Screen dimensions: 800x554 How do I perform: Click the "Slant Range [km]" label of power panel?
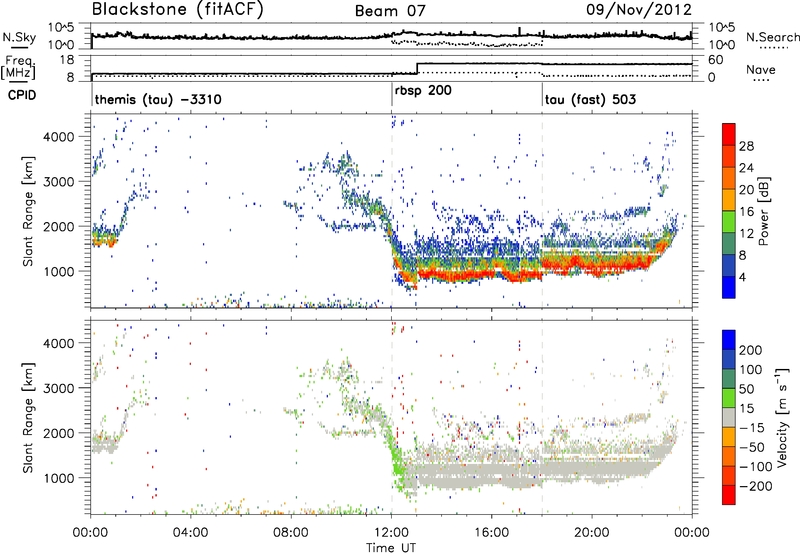click(x=28, y=211)
